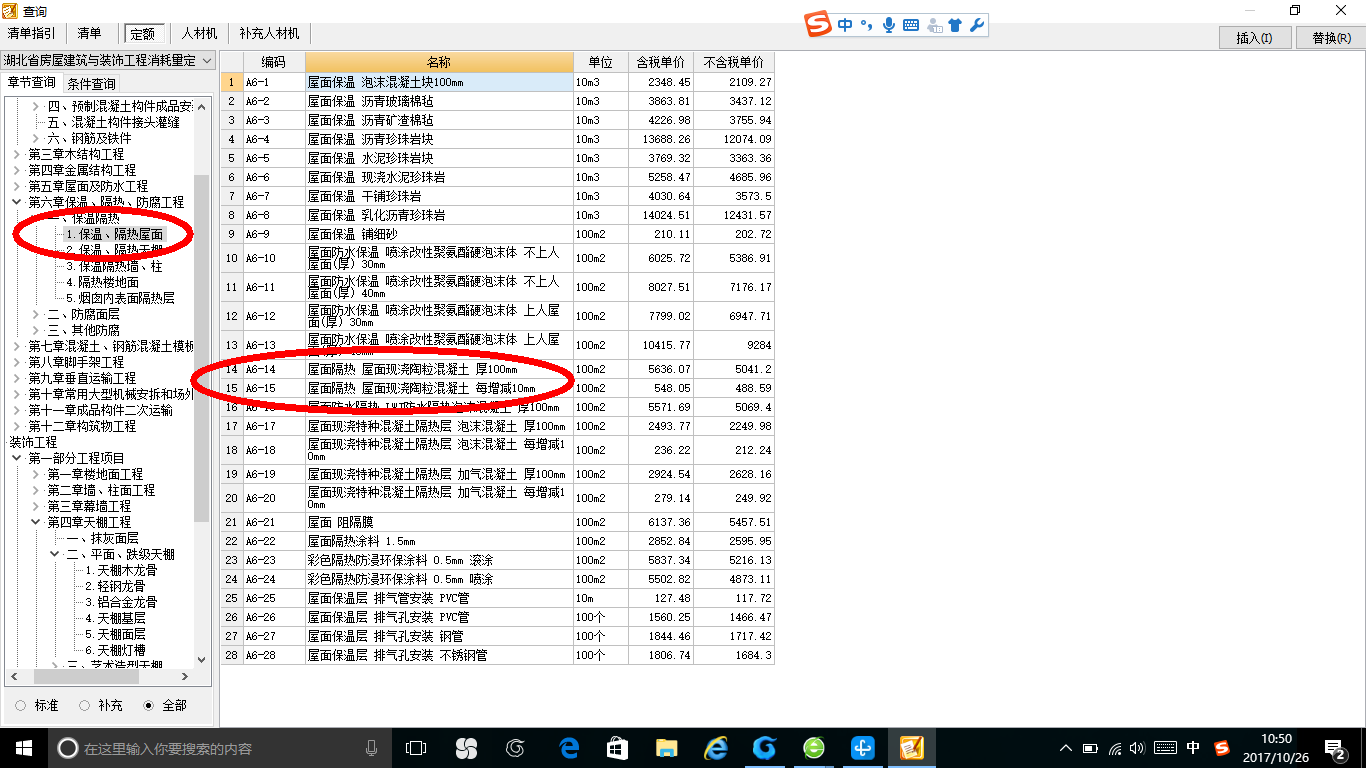Switch to 定额 tab
Screen dimensions: 1366x768
[x=144, y=34]
